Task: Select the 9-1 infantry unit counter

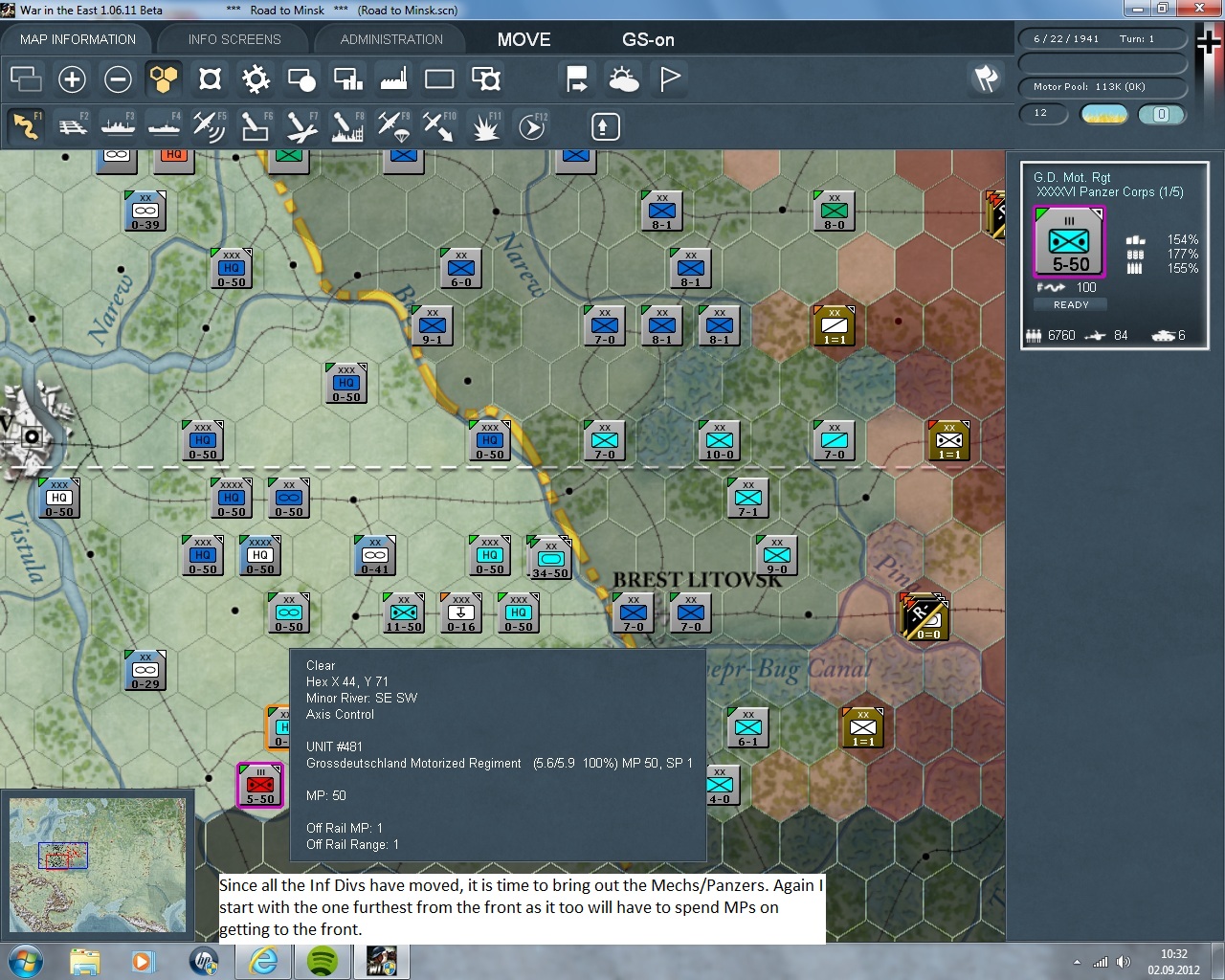Action: 433,326
